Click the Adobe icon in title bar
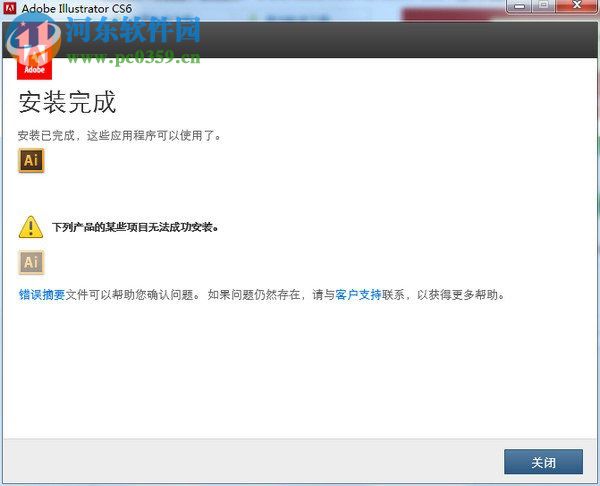The image size is (600, 486). click(10, 7)
